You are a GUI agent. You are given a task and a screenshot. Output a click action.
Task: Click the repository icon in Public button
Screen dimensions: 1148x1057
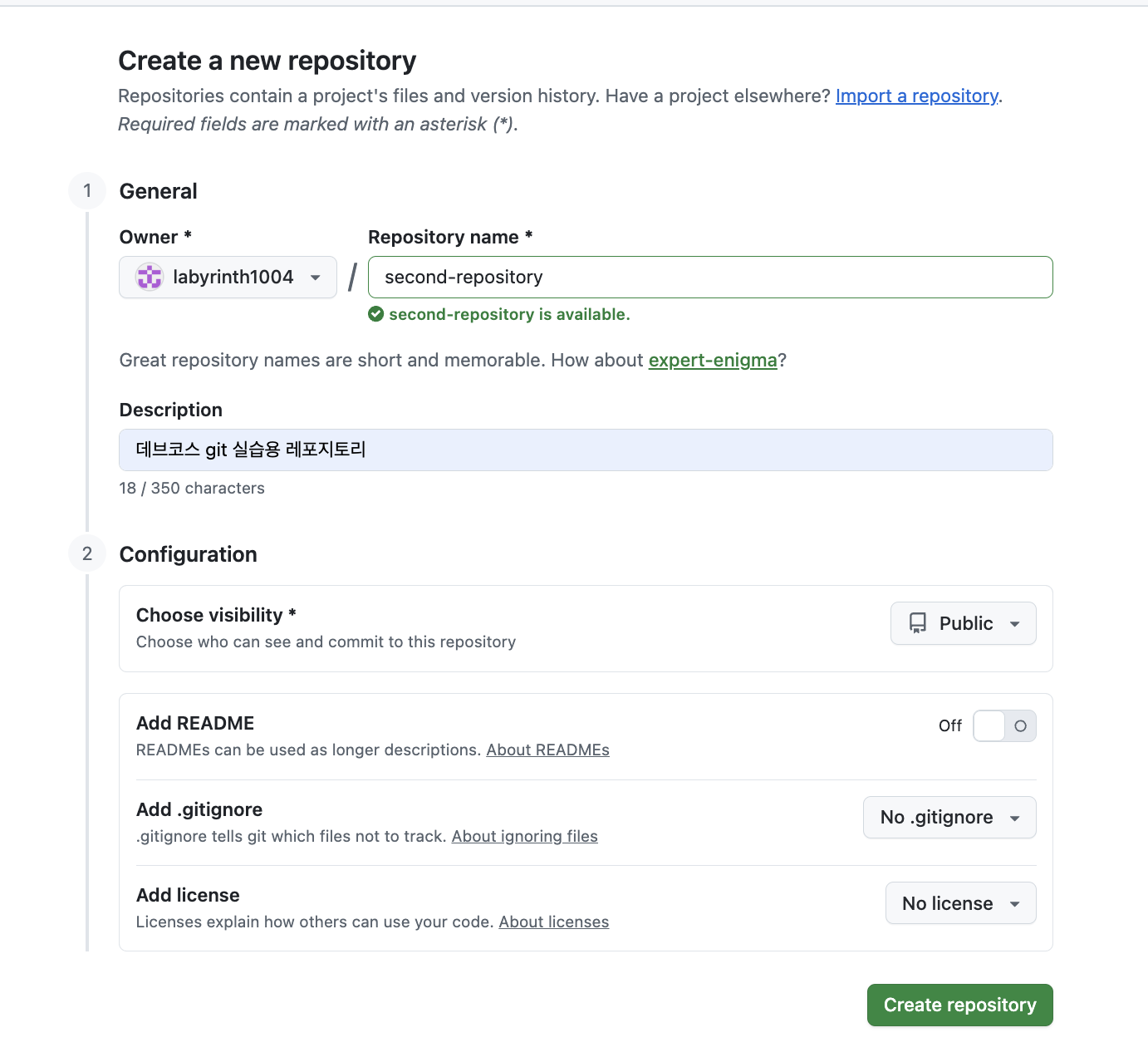click(x=918, y=623)
